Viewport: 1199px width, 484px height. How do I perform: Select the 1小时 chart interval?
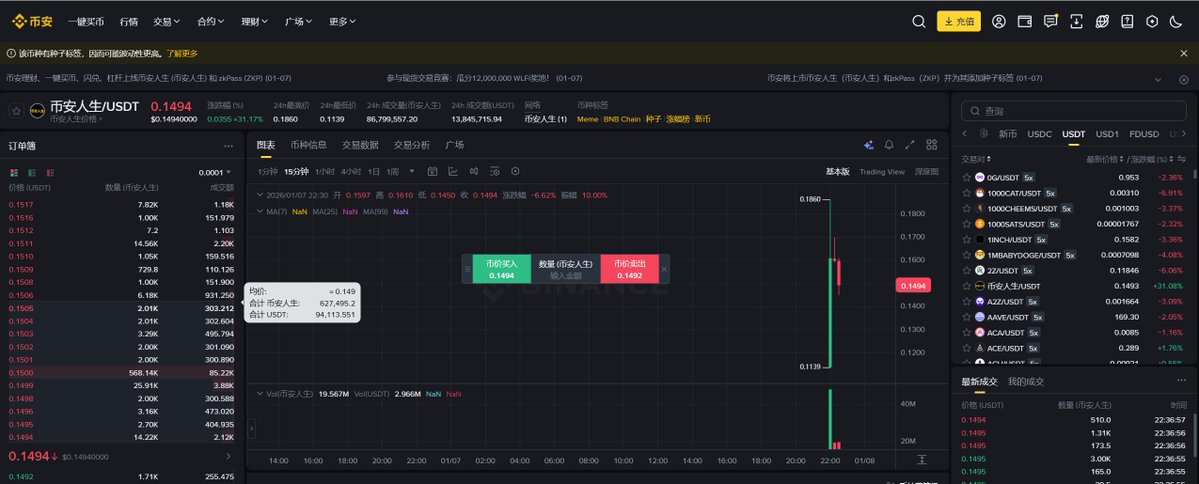(324, 171)
